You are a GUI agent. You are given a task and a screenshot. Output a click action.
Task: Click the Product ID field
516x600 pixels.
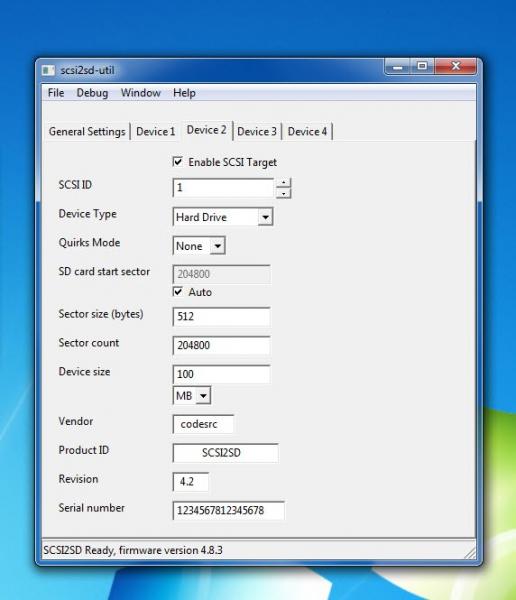click(225, 453)
